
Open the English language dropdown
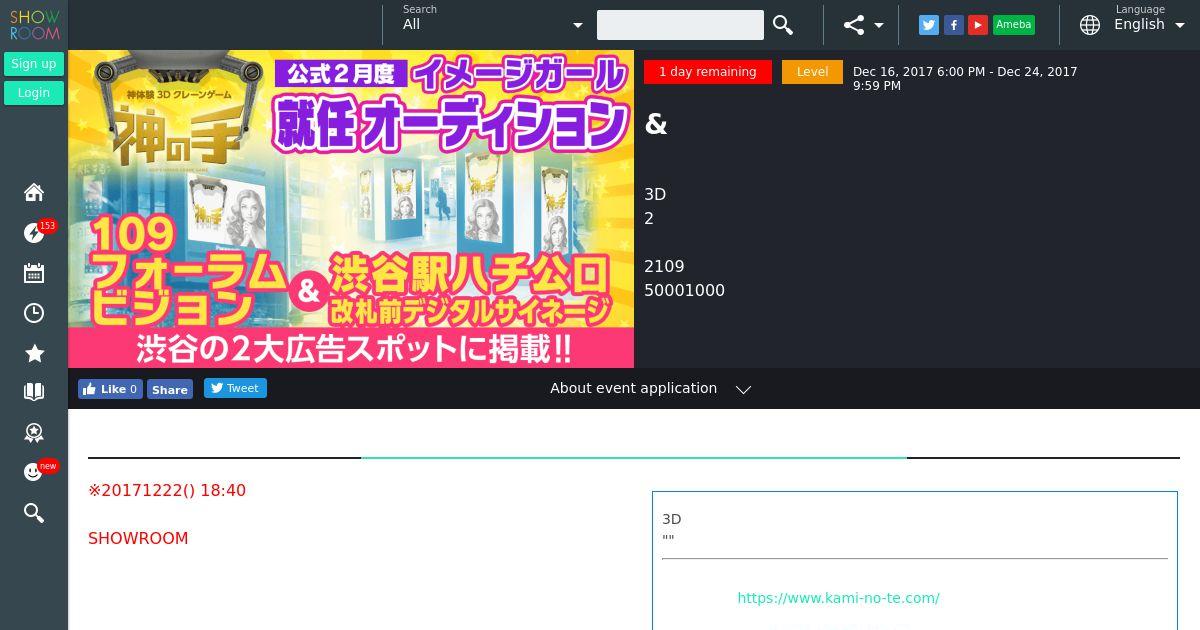1150,25
